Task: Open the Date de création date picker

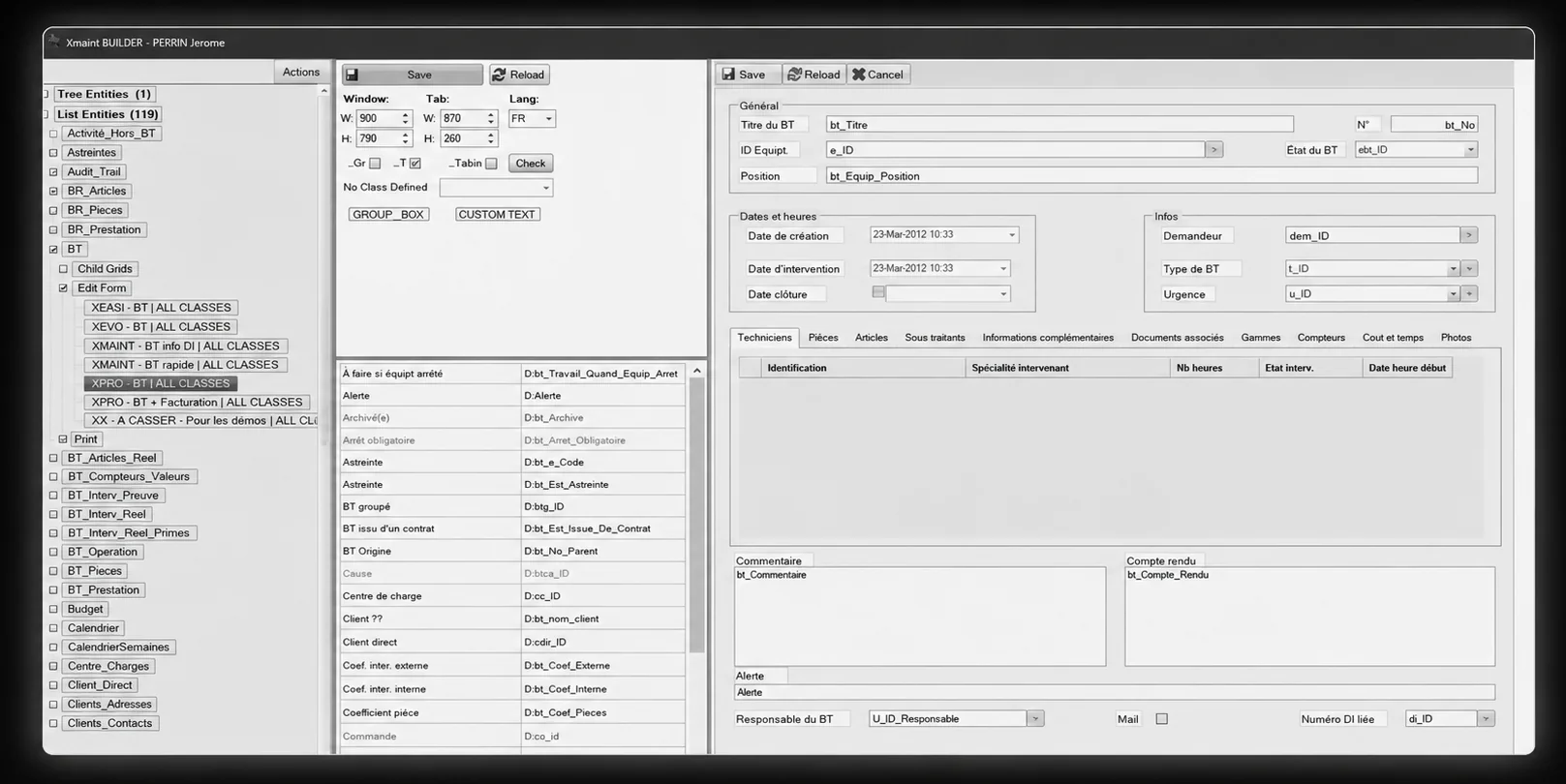Action: point(1011,235)
